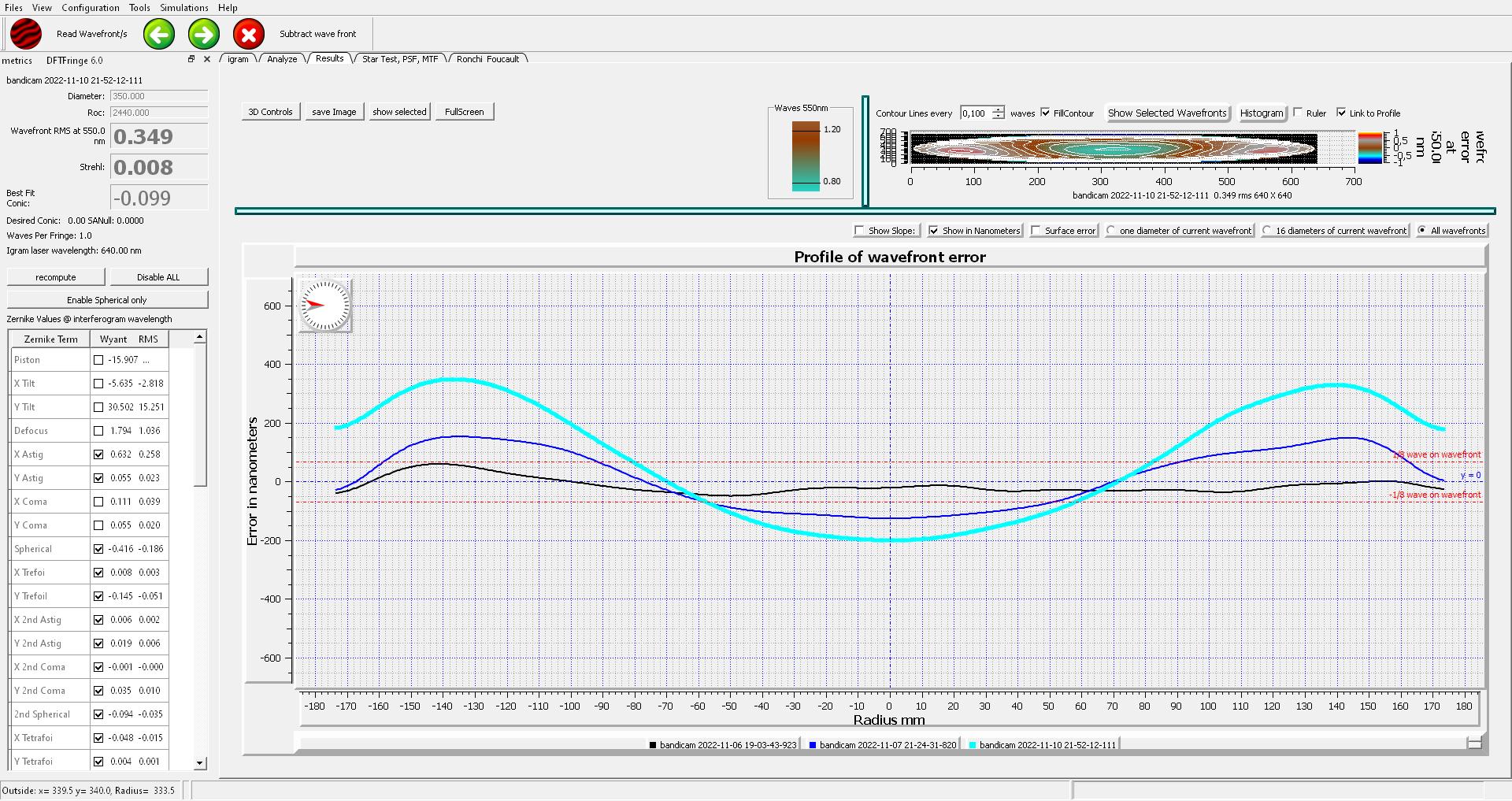The image size is (1512, 801).
Task: Click the red X delete wavefront icon
Action: (249, 35)
